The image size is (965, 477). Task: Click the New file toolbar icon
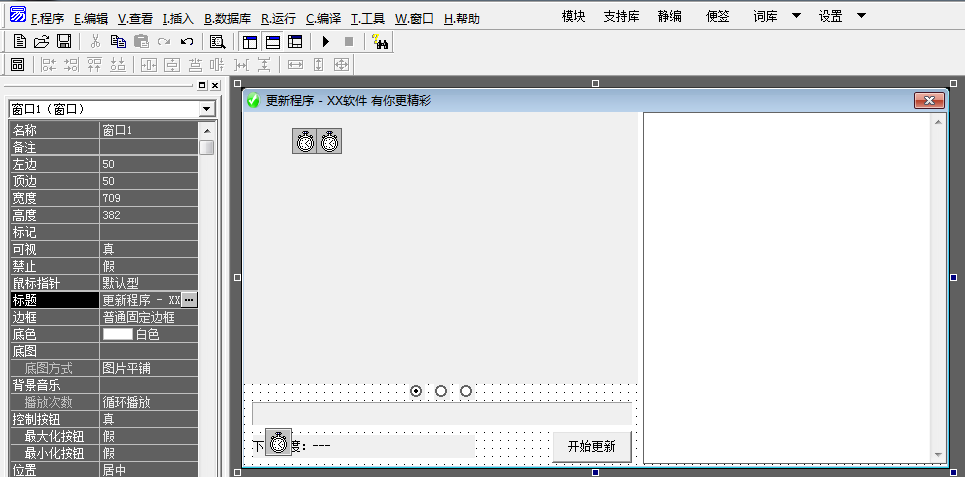tap(20, 42)
